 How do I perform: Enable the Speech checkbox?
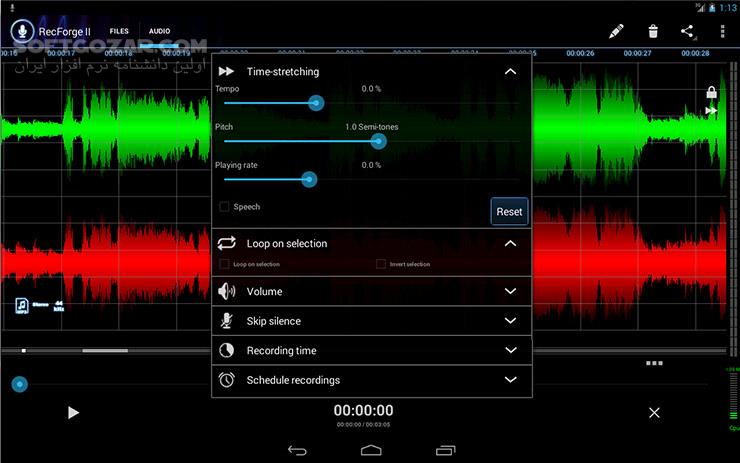click(224, 207)
